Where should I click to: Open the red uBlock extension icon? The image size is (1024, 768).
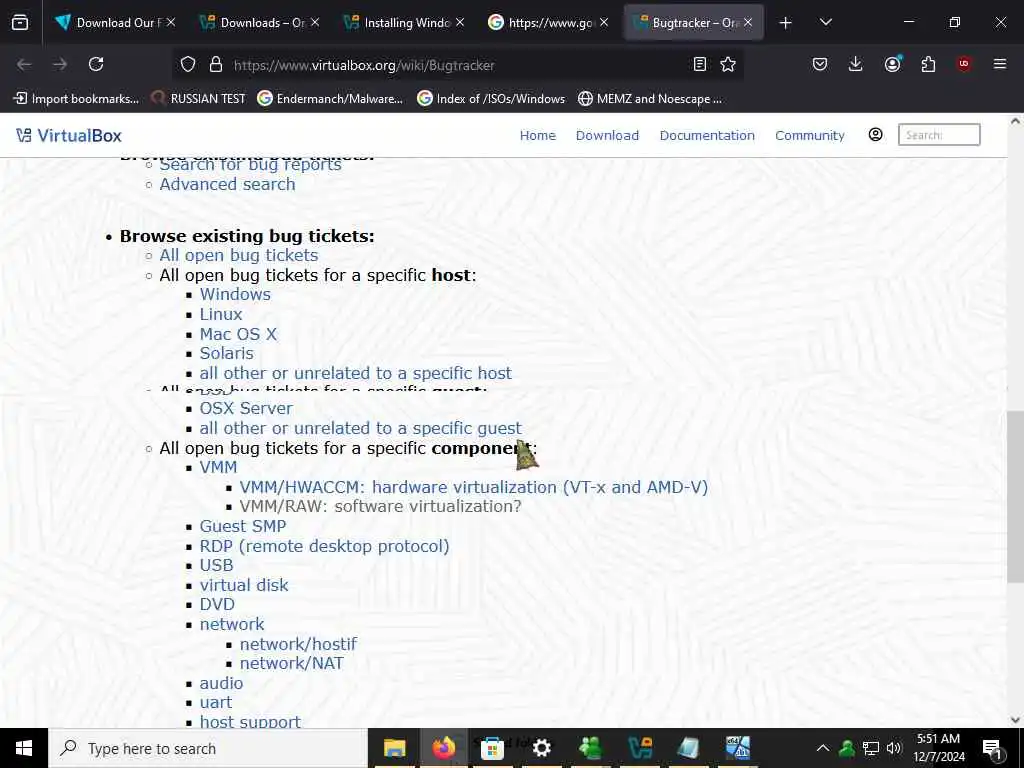(964, 64)
